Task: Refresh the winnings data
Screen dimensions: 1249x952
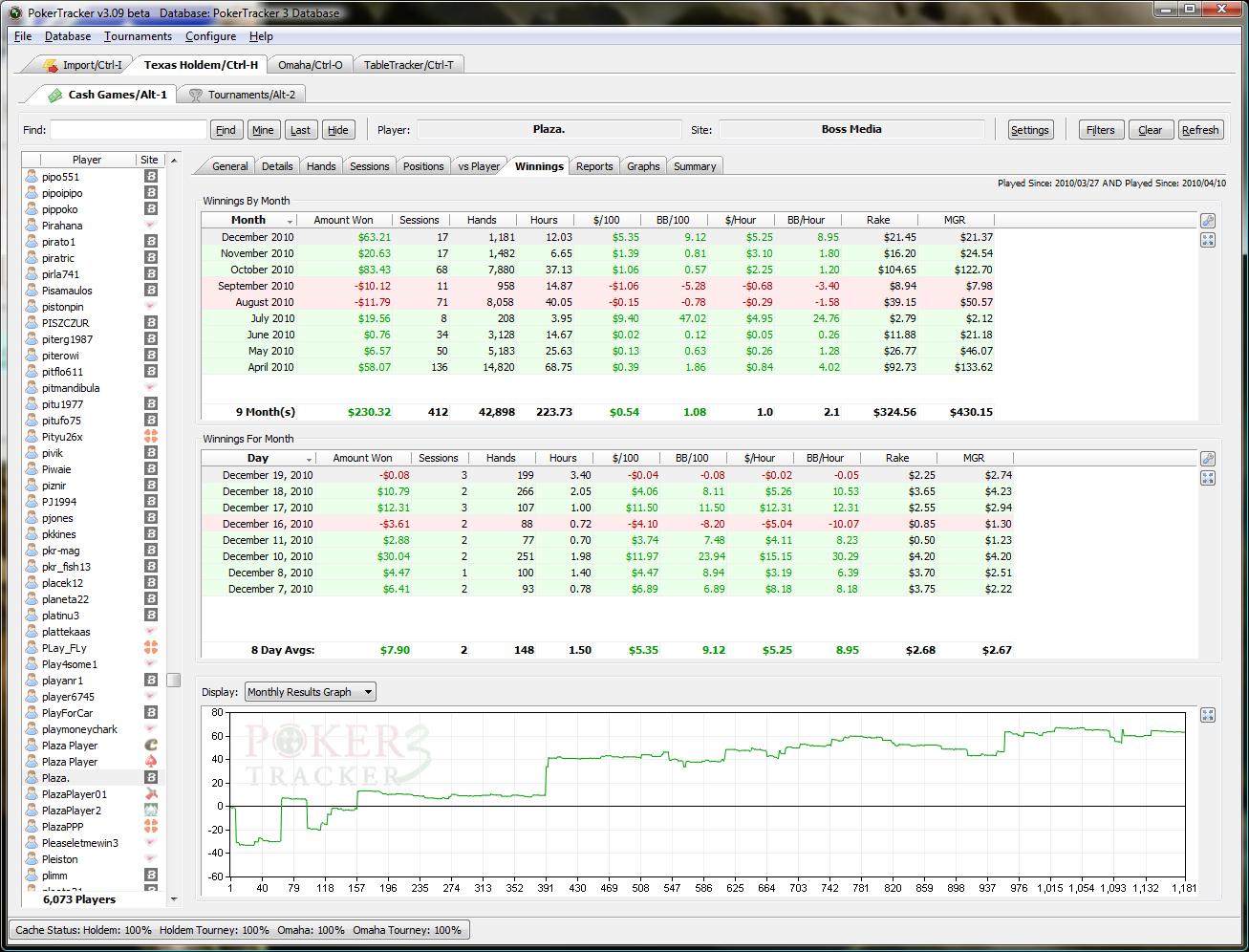Action: point(1200,130)
